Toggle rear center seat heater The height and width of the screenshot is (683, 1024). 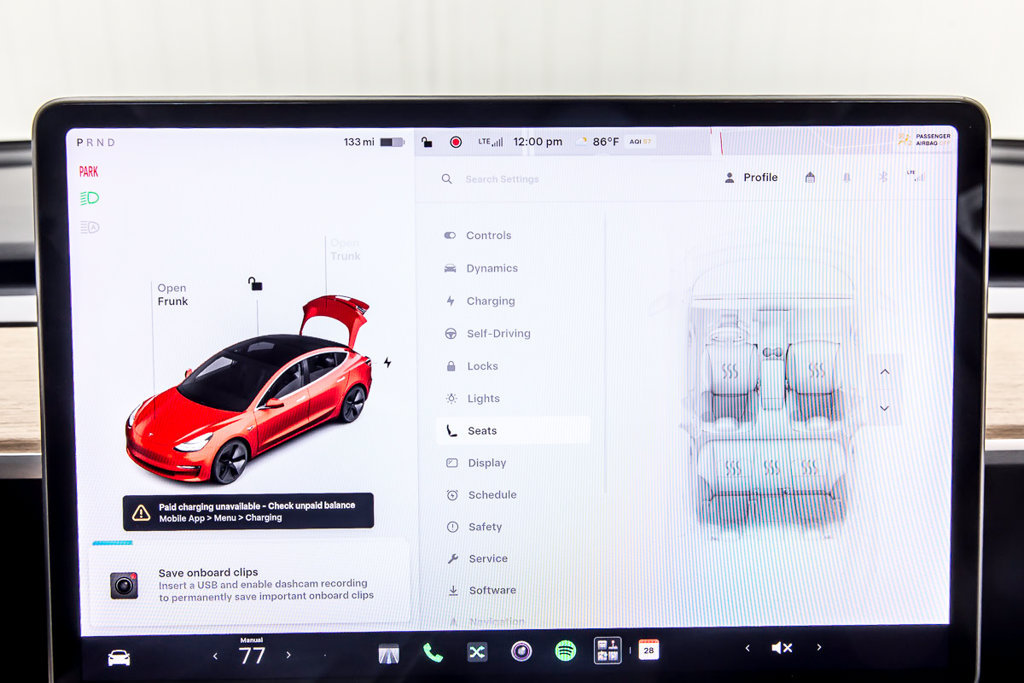pos(771,468)
